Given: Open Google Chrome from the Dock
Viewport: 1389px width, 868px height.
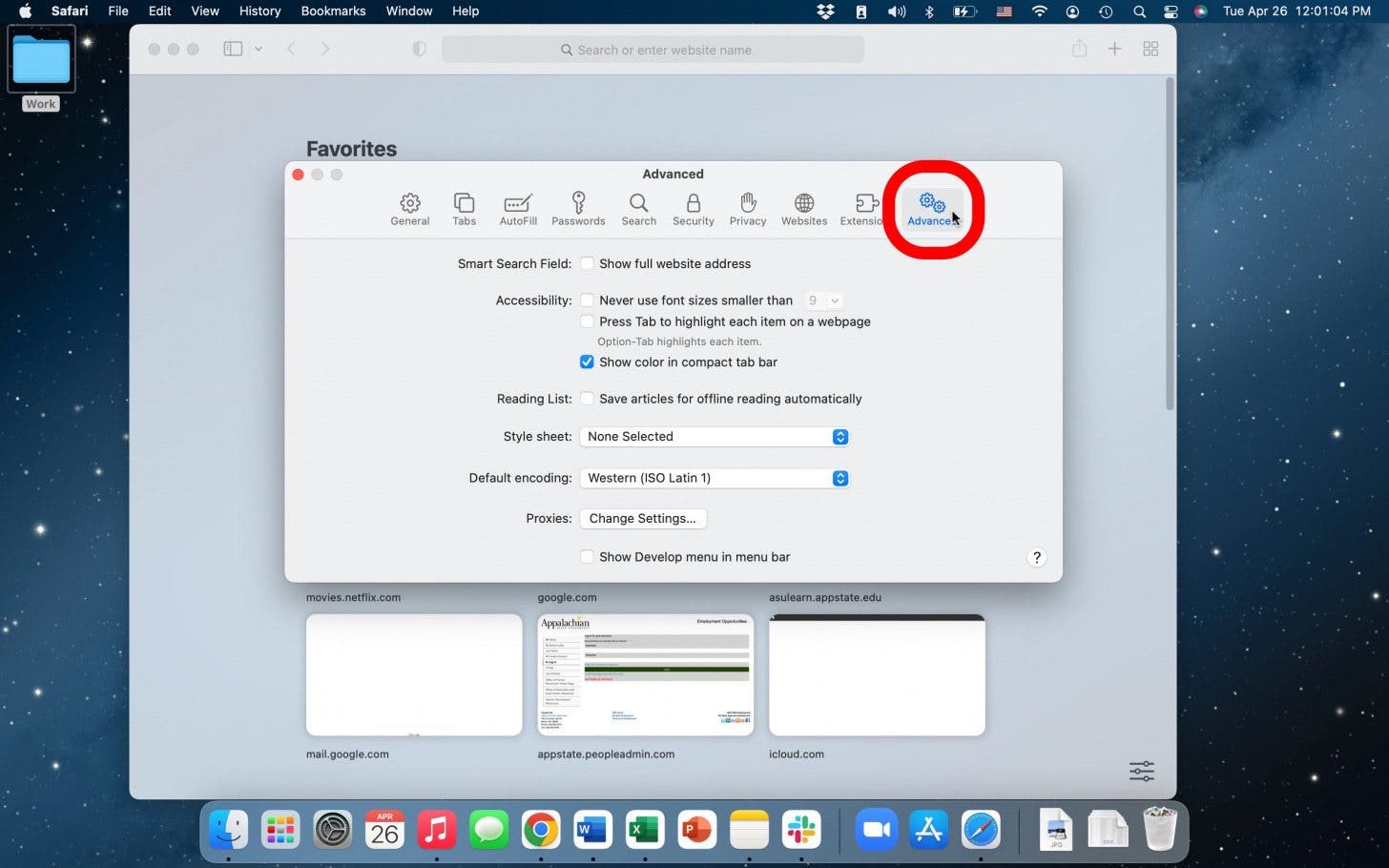Looking at the screenshot, I should (541, 830).
